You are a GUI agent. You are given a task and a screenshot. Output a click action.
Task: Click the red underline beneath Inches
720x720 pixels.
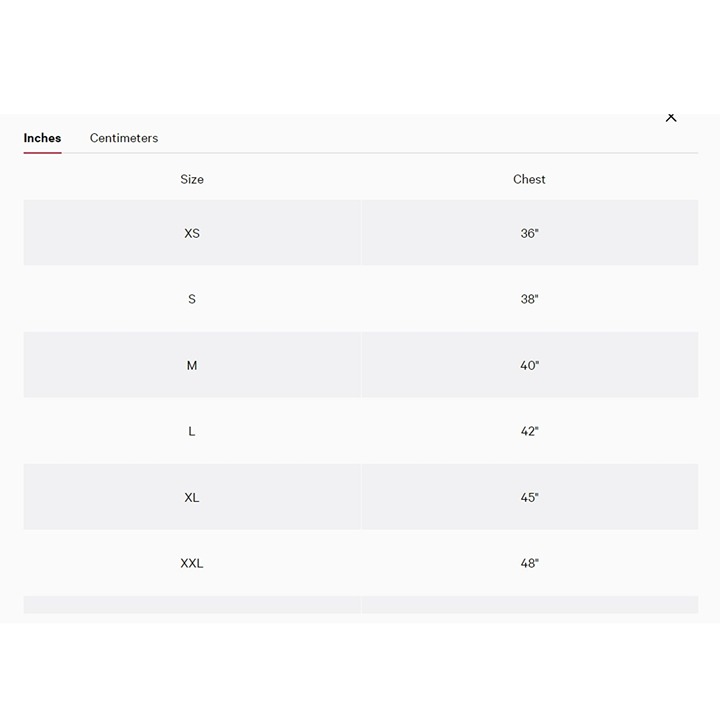point(42,153)
